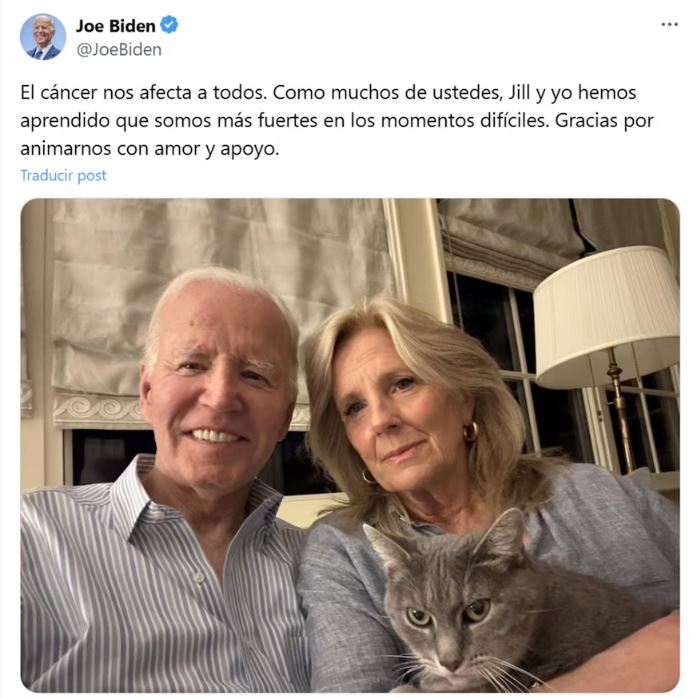Click the blue verified checkmark badge
Screen dimensions: 696x698
point(169,24)
